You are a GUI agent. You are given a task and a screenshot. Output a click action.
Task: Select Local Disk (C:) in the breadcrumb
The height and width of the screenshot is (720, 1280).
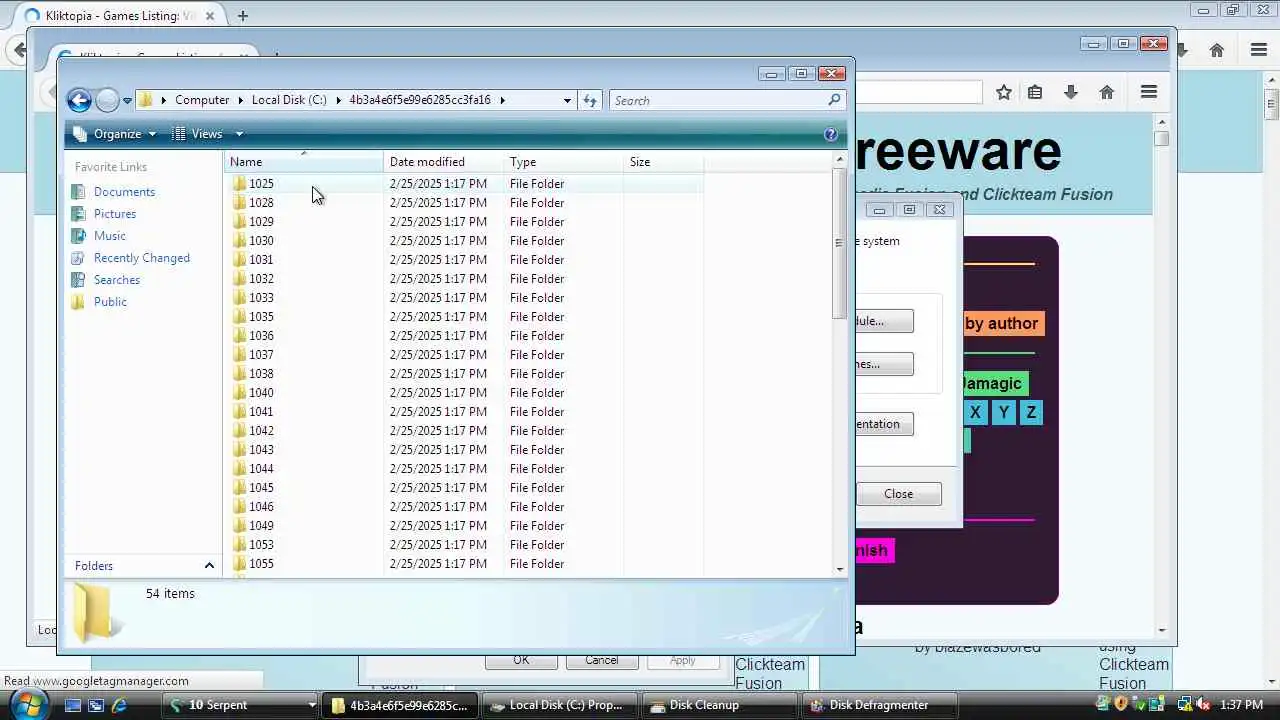[x=289, y=100]
